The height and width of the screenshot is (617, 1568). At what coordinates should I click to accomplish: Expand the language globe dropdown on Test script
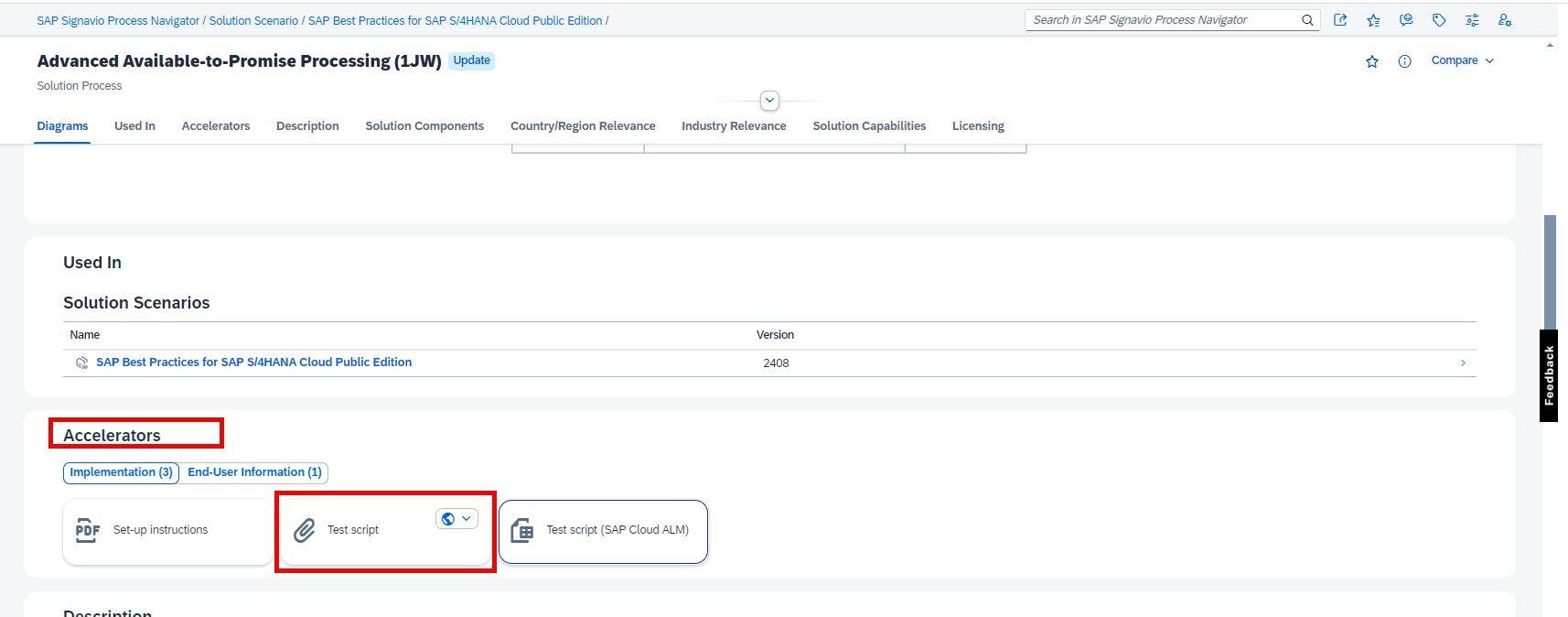pyautogui.click(x=456, y=518)
